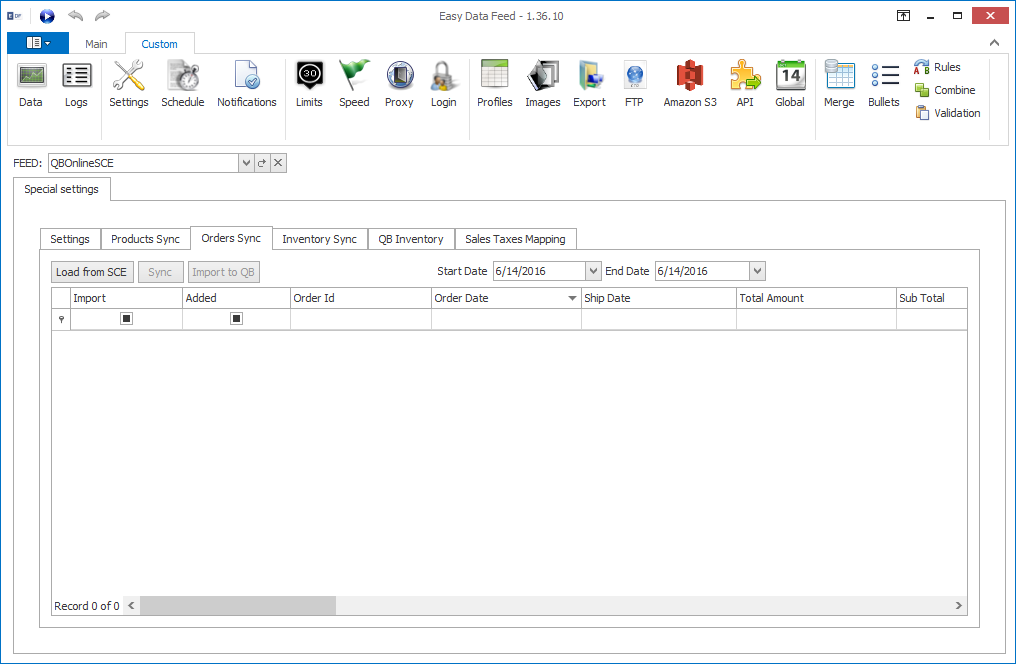Image resolution: width=1016 pixels, height=664 pixels.
Task: Open the Start Date calendar dropdown
Action: click(x=593, y=271)
